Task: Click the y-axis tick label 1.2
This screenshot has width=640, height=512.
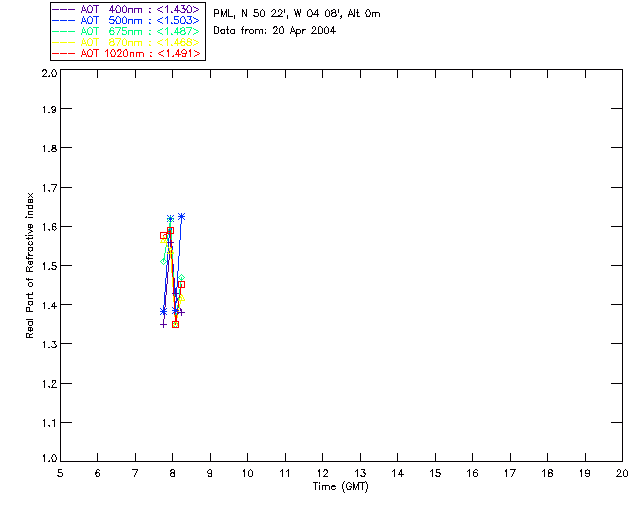Action: 49,384
